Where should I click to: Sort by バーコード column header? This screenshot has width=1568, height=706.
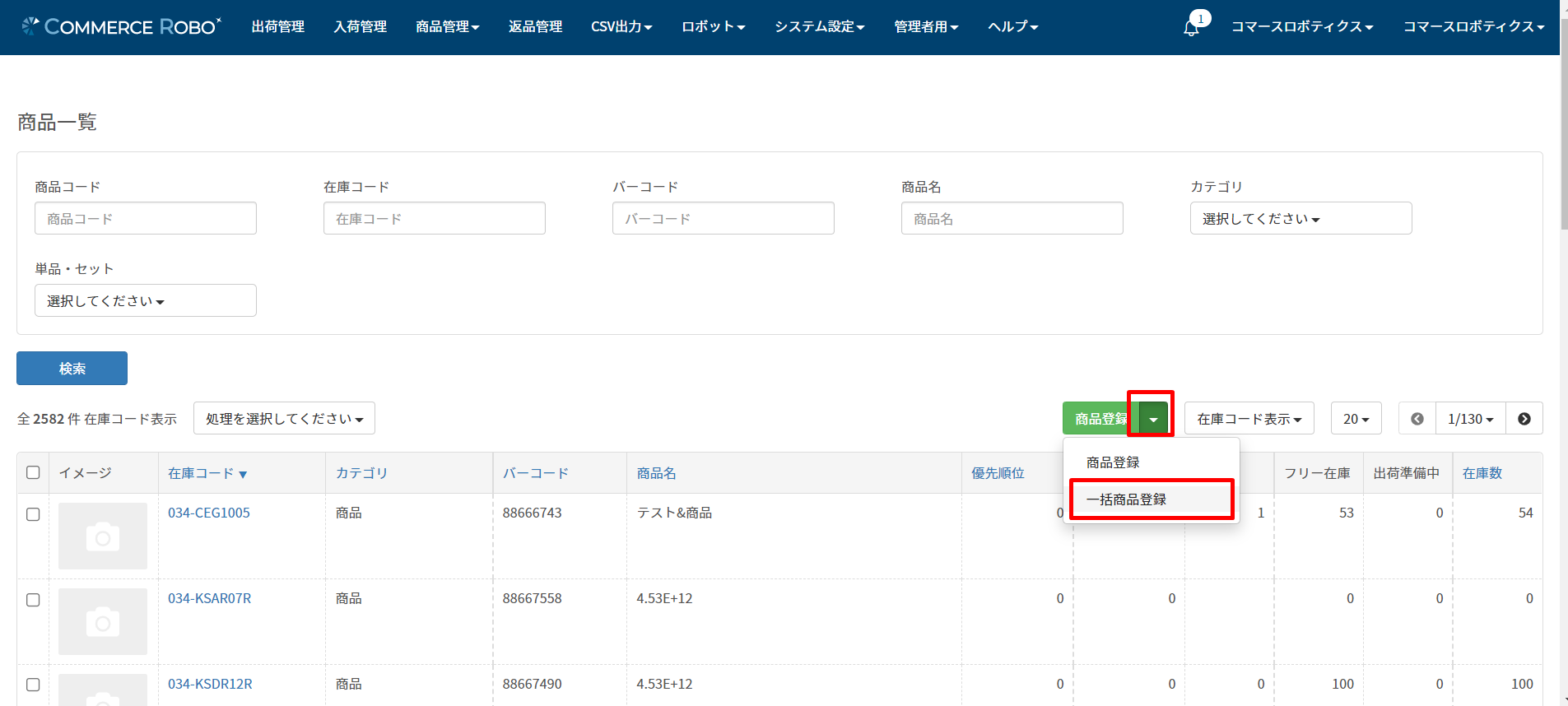(536, 473)
